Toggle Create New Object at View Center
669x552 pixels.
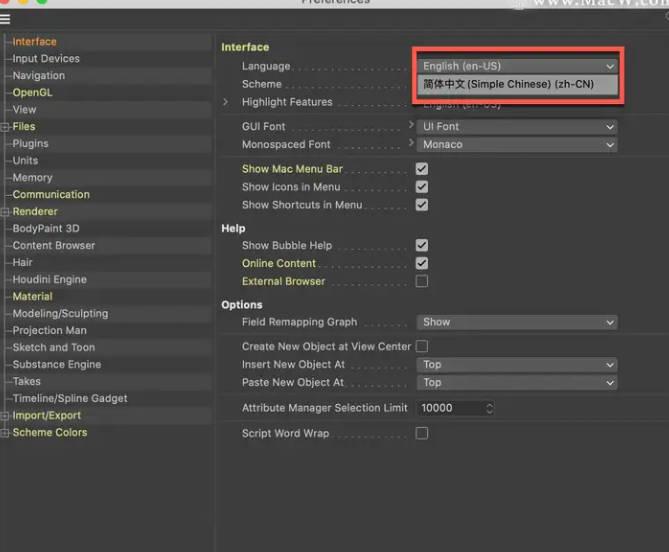pyautogui.click(x=422, y=347)
